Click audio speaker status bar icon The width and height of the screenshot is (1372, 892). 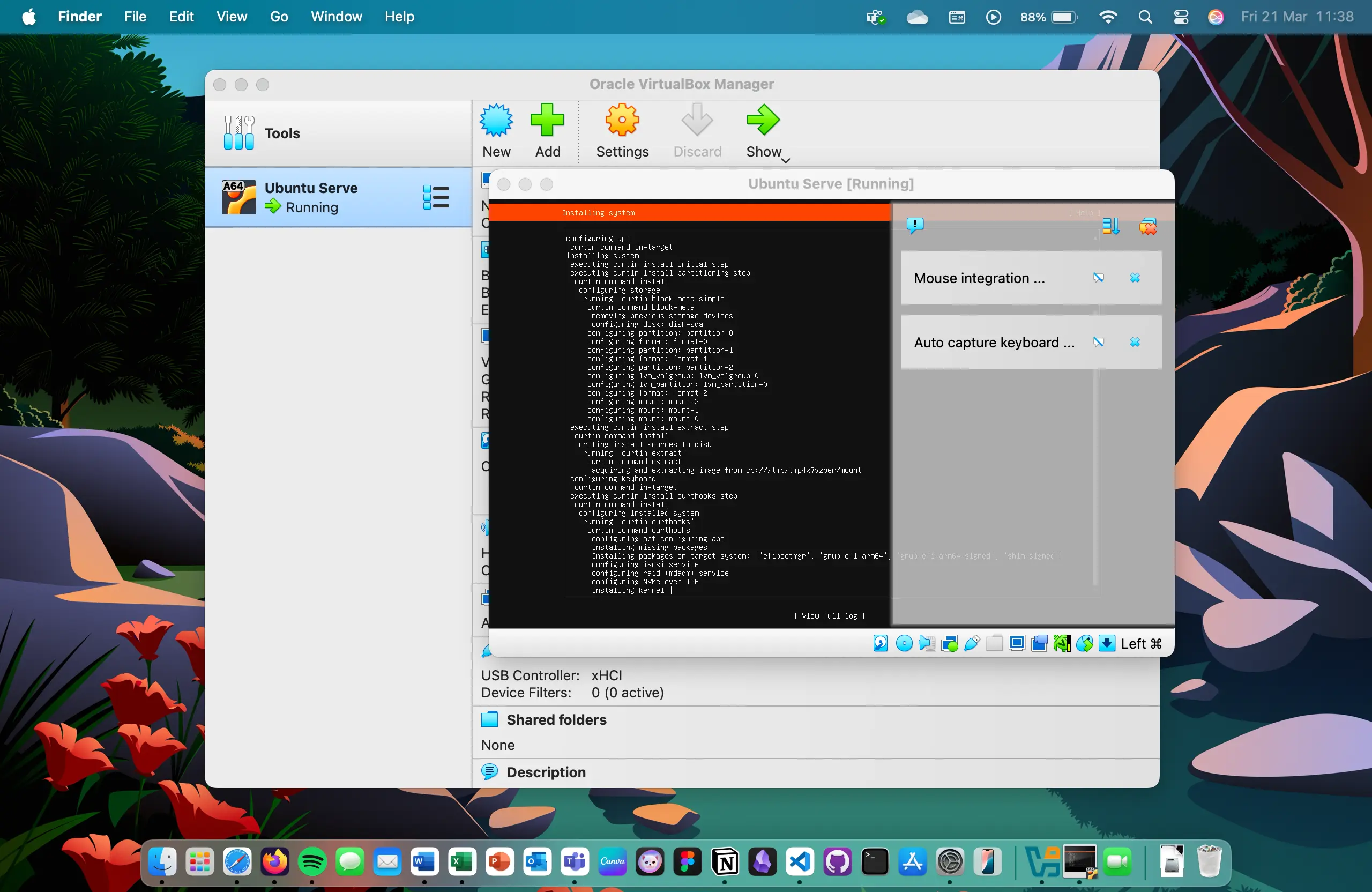pos(927,643)
